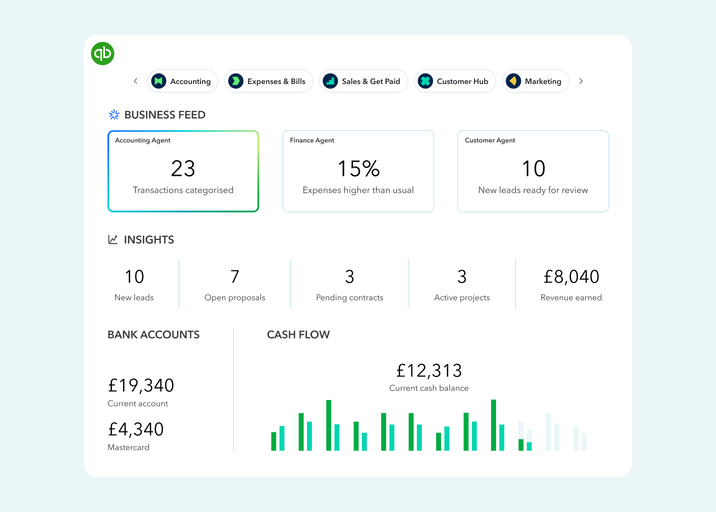
Task: Select the Open proposals insight
Action: 235,285
